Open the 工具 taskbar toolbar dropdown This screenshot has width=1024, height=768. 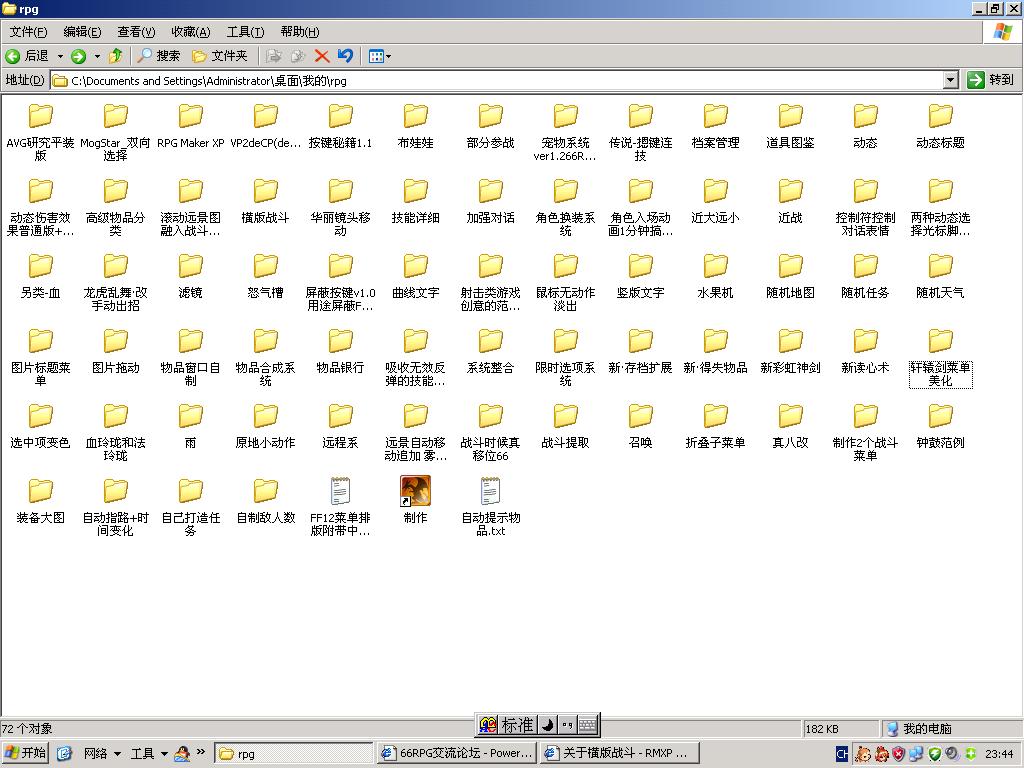click(x=149, y=754)
